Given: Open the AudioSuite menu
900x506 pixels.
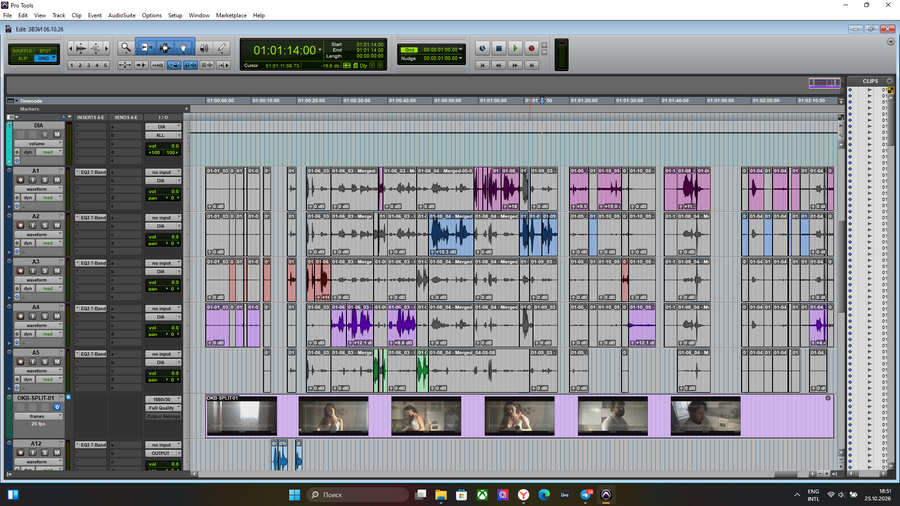Looking at the screenshot, I should coord(122,15).
